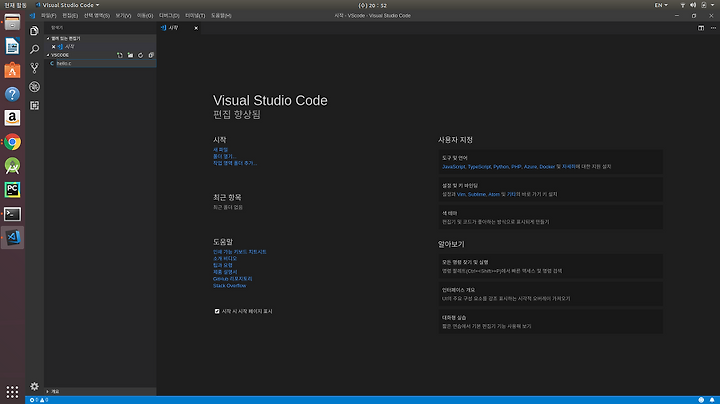Open the Terminal from the dock
Viewport: 720px width, 404px height.
point(12,214)
